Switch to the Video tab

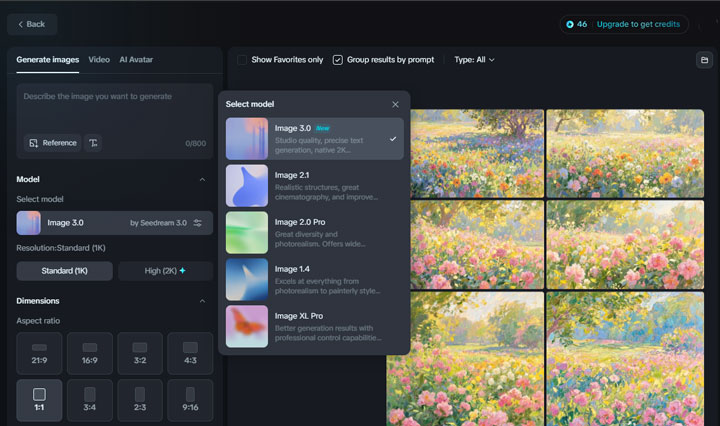coord(99,60)
